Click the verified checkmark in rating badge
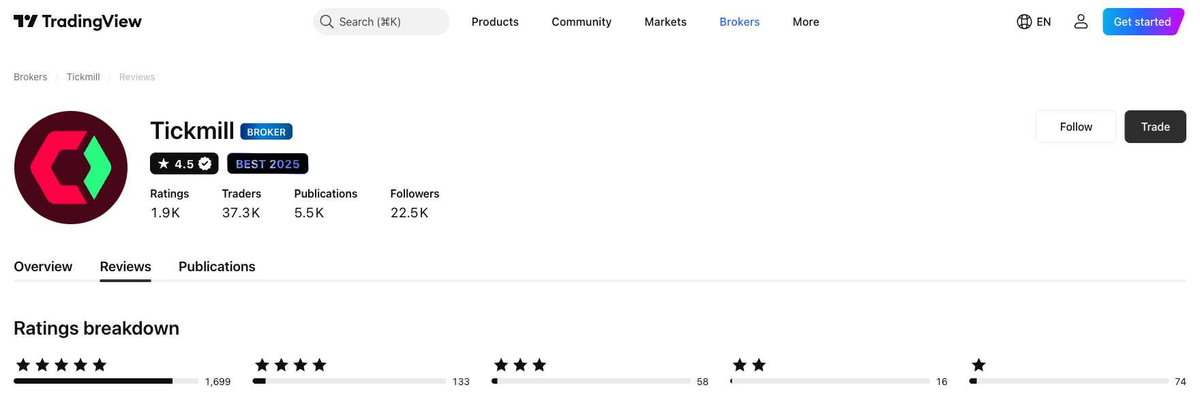The width and height of the screenshot is (1200, 404). (205, 163)
